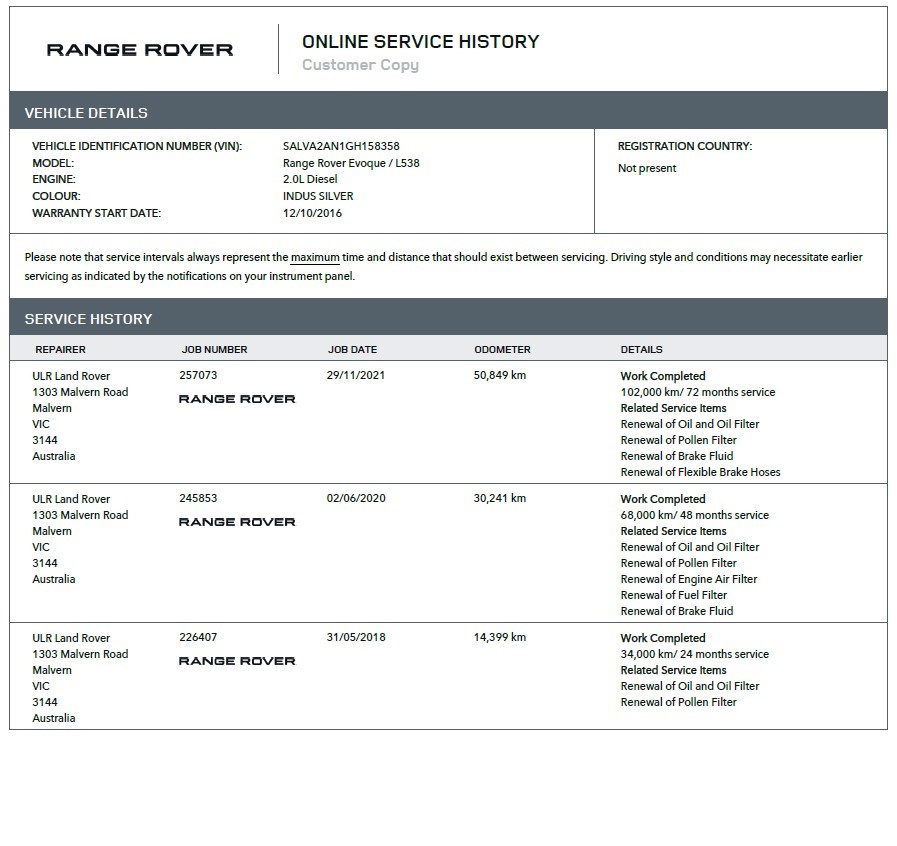
Task: Click Range Rover logo under job 226407
Action: click(x=237, y=661)
